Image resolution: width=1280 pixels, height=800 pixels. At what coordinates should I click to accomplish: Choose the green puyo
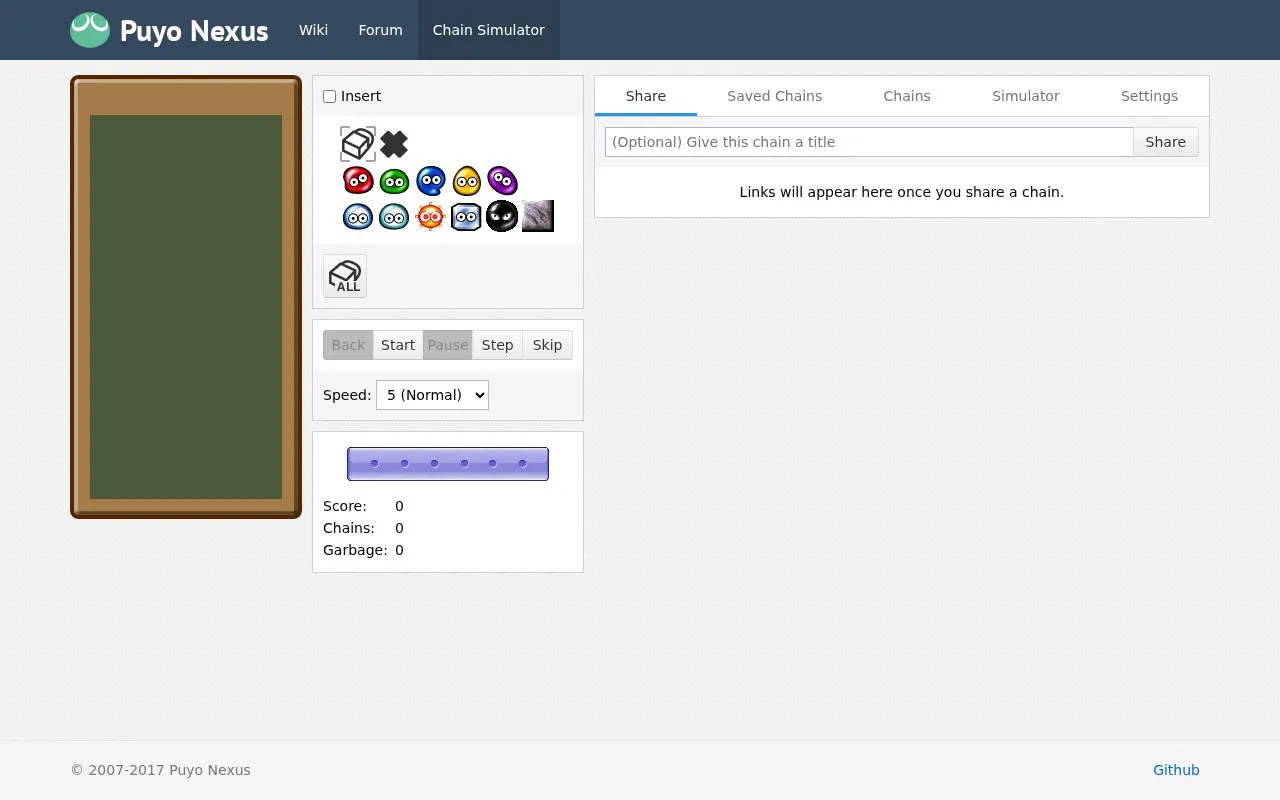(x=394, y=180)
